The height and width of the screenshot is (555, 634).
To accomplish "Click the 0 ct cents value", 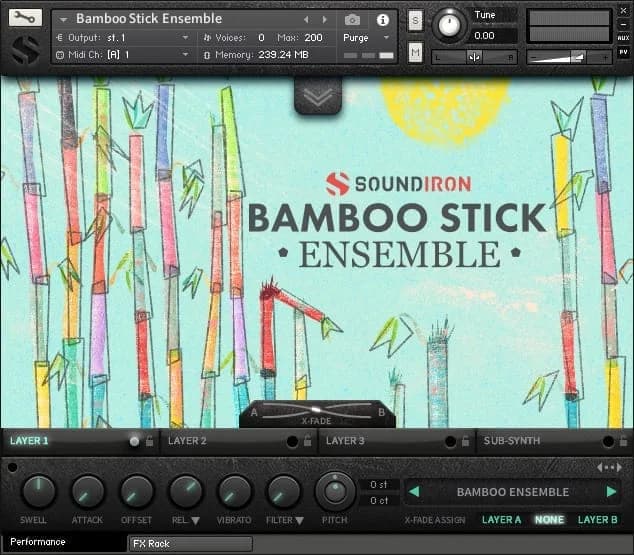I will click(x=379, y=500).
